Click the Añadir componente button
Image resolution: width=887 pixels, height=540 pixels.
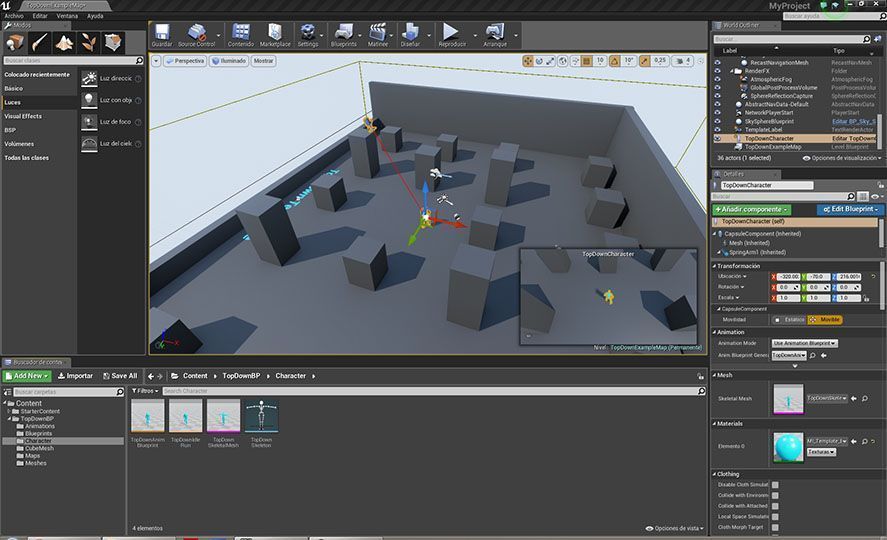(751, 209)
